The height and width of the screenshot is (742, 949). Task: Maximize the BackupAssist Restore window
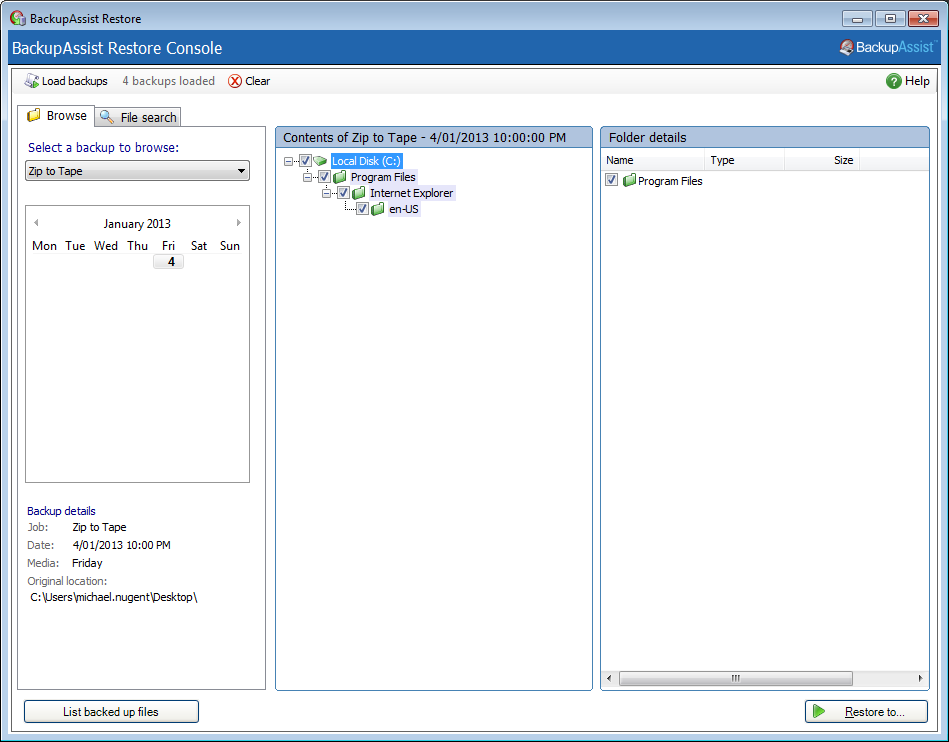(890, 18)
